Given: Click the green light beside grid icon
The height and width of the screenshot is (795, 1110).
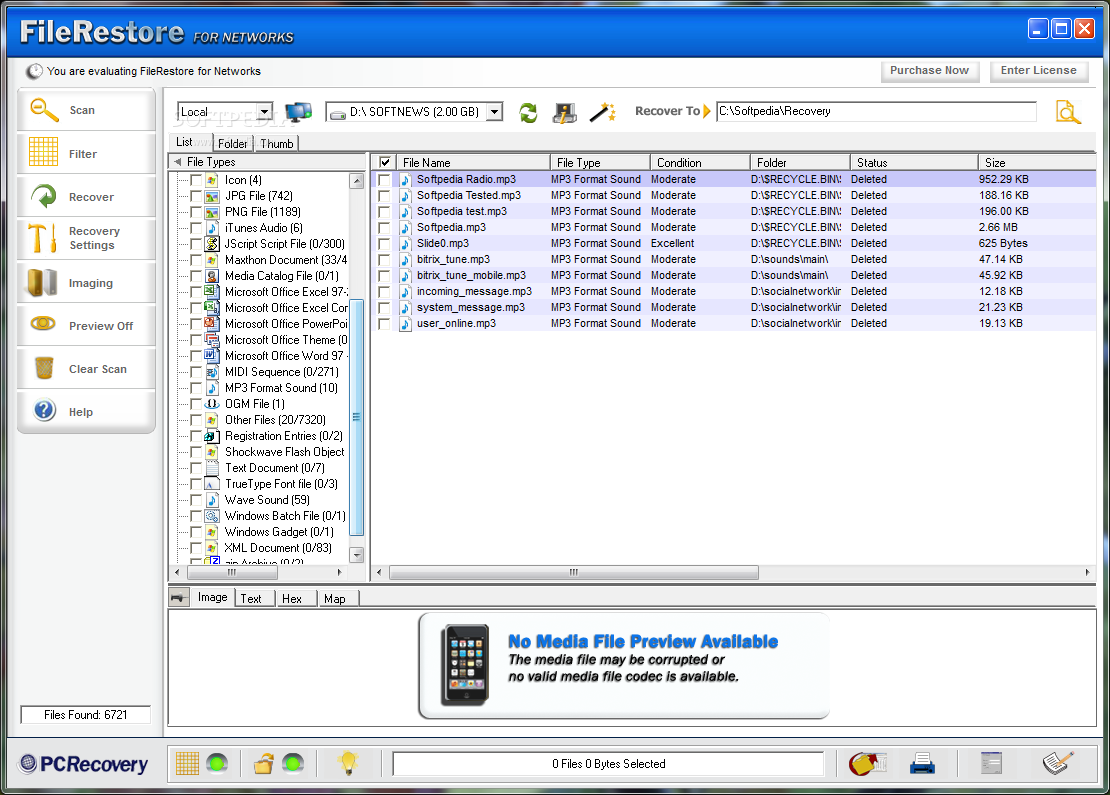Looking at the screenshot, I should (217, 763).
